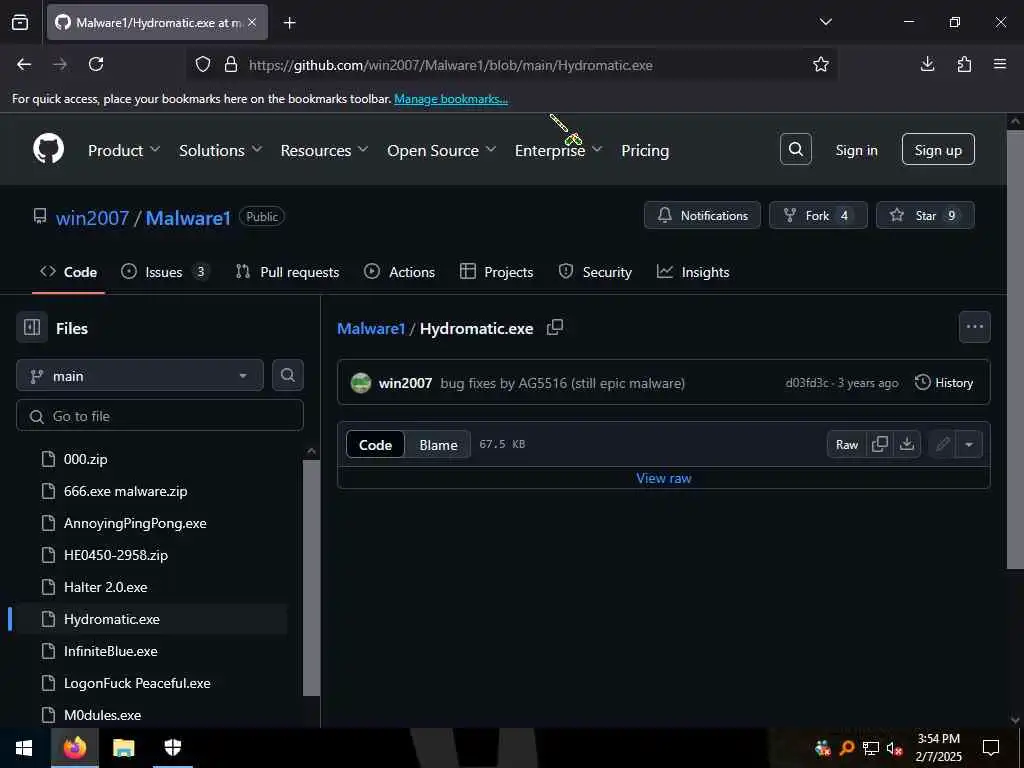Open the Insights tab
Viewport: 1024px width, 768px height.
click(x=692, y=272)
